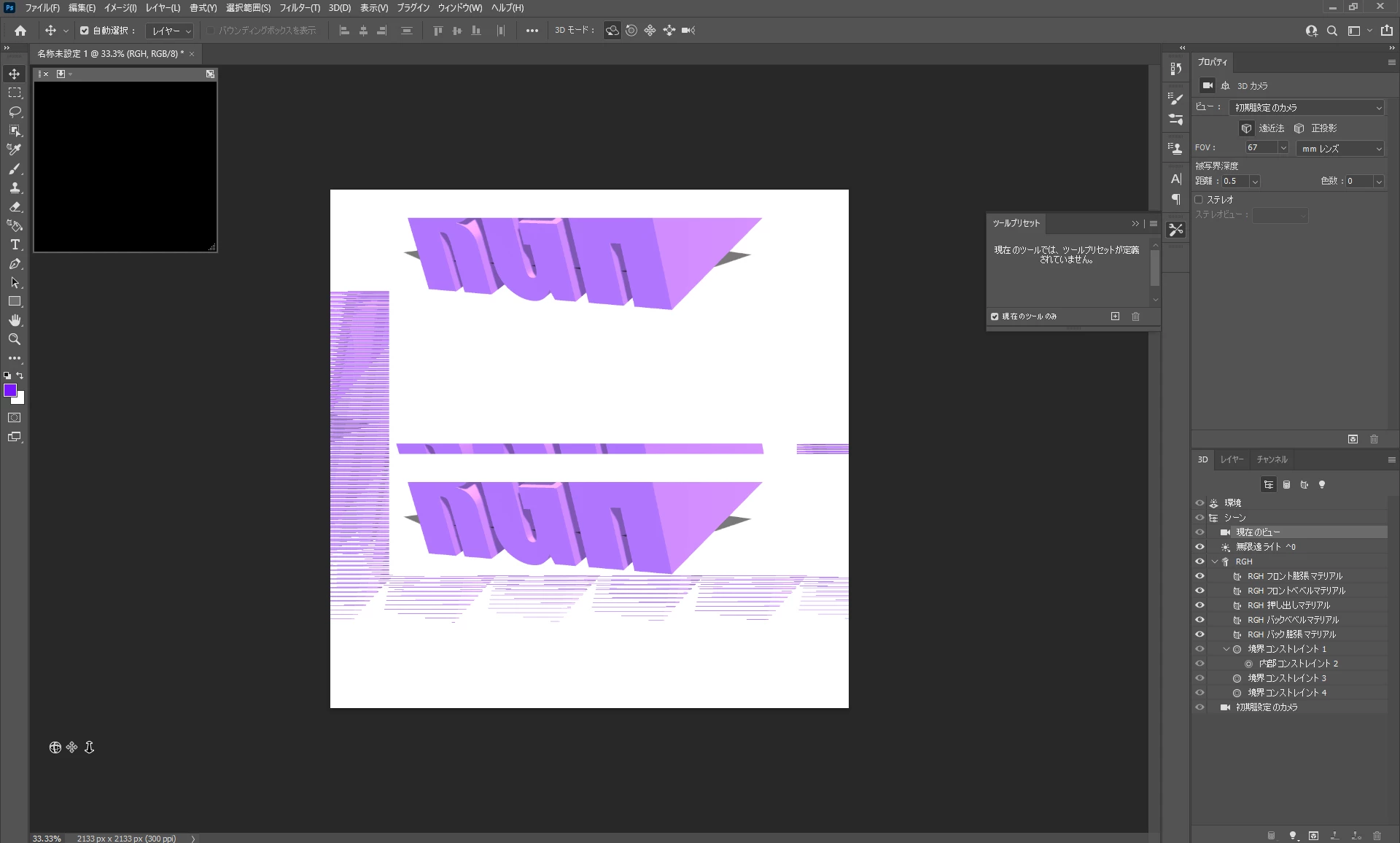Viewport: 1400px width, 843px height.
Task: Collapse the RGH mesh tree item
Action: click(1215, 562)
